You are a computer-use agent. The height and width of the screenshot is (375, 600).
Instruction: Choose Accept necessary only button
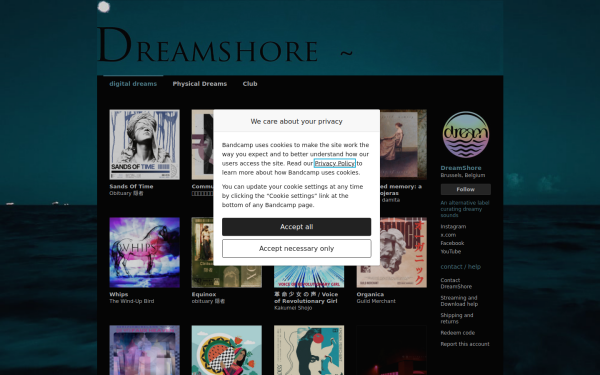pos(296,249)
